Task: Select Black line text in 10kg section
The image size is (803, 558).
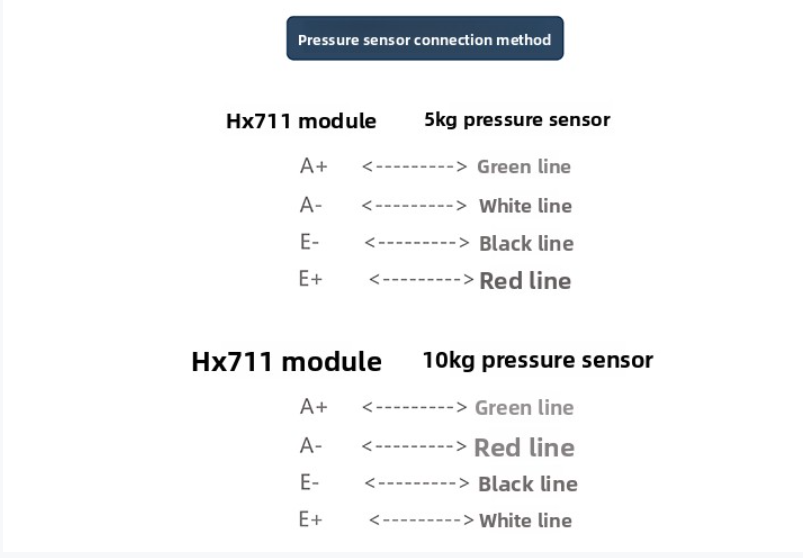Action: [527, 484]
